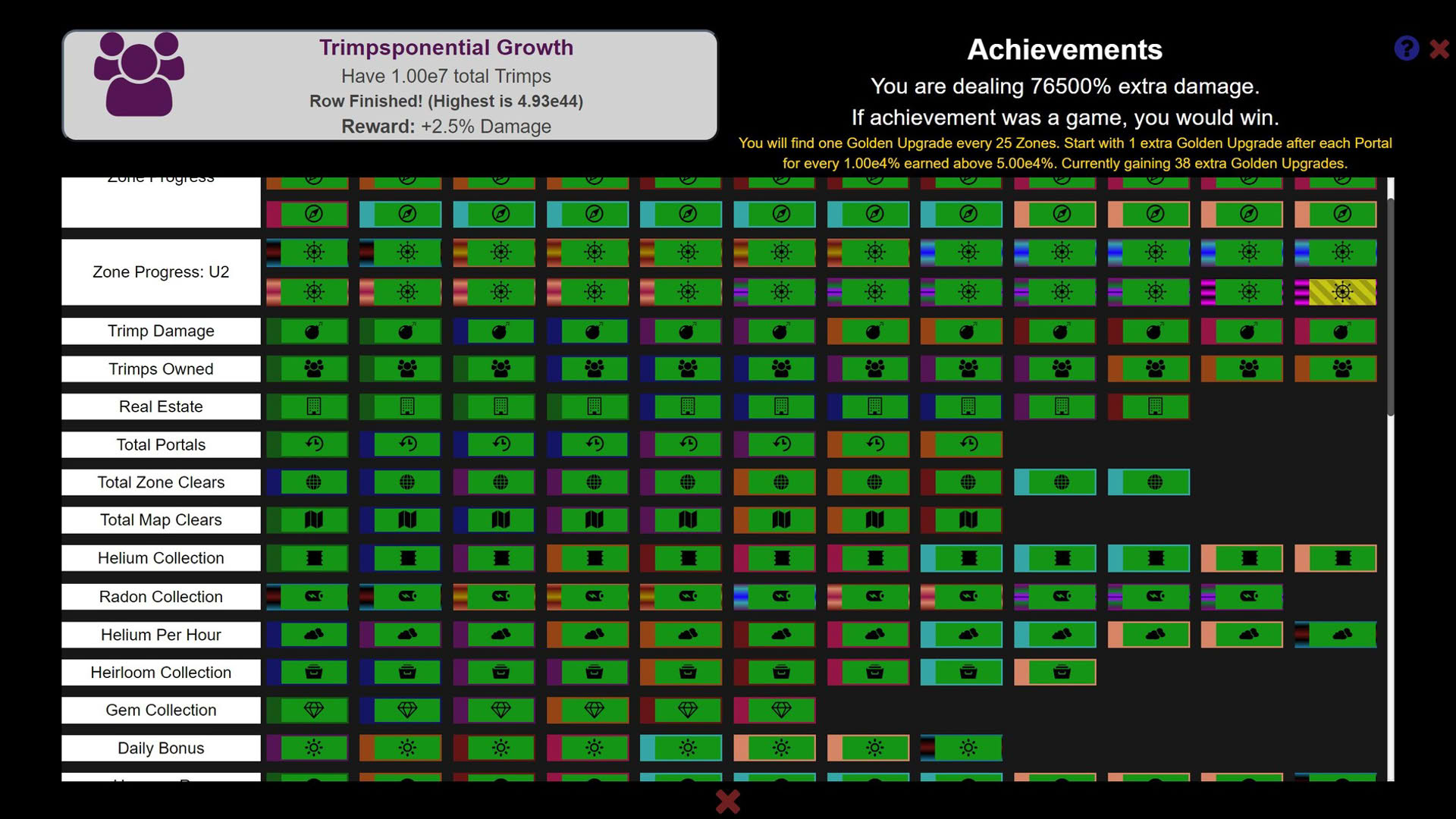Viewport: 1456px width, 819px height.
Task: Click the Real Estate row label
Action: [x=161, y=406]
